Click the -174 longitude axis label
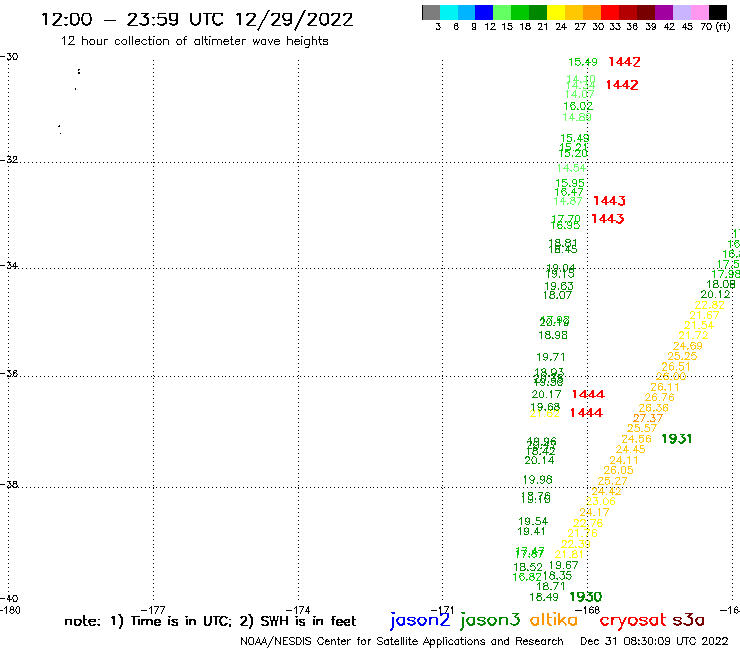 coord(298,610)
